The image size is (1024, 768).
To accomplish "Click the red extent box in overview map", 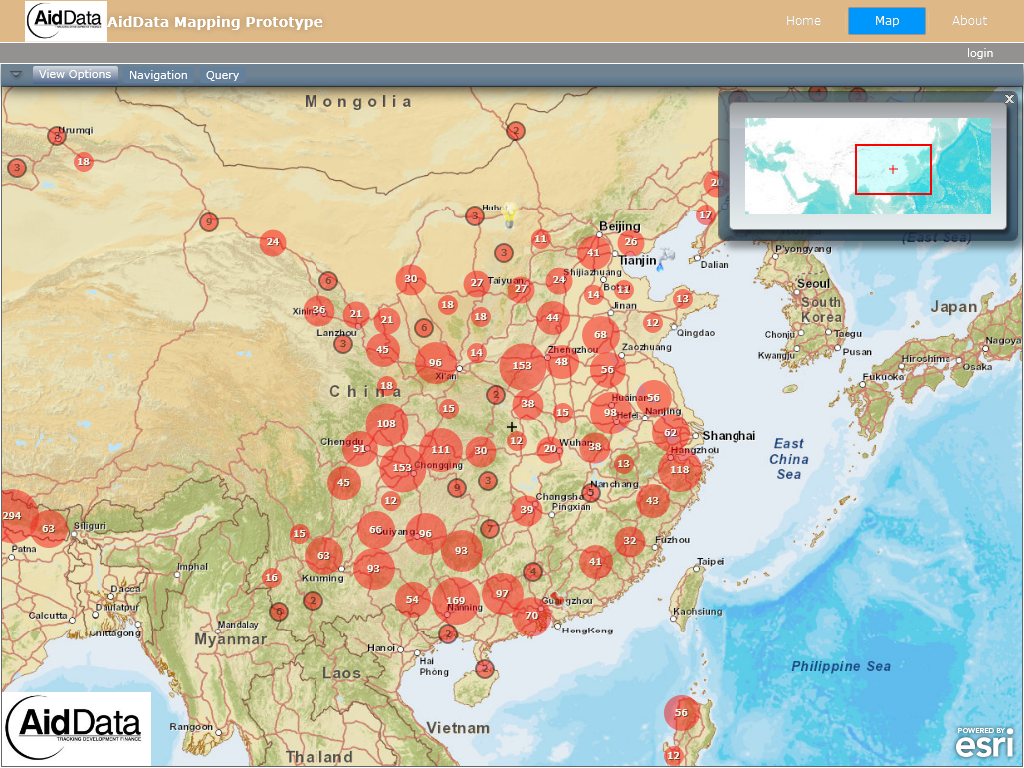I will 893,169.
